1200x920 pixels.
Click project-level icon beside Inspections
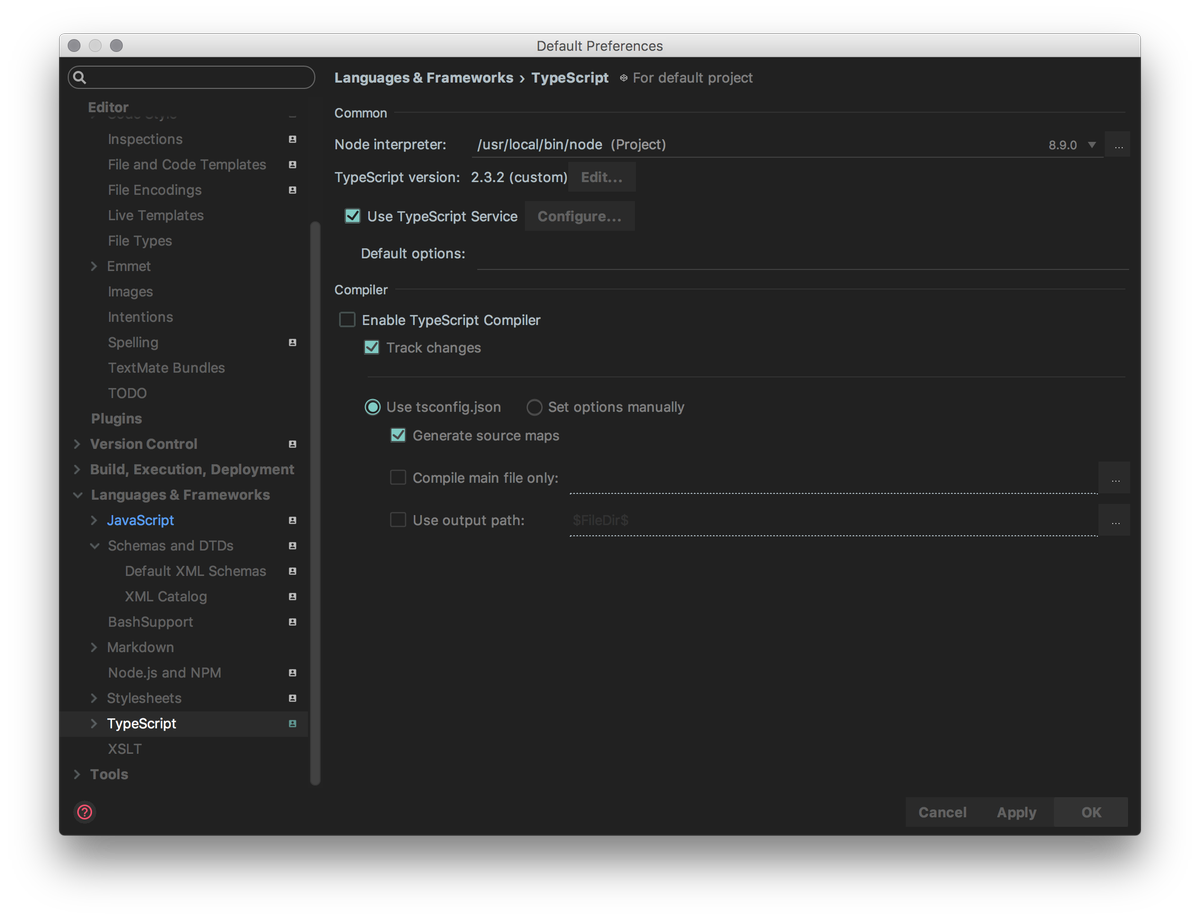292,139
